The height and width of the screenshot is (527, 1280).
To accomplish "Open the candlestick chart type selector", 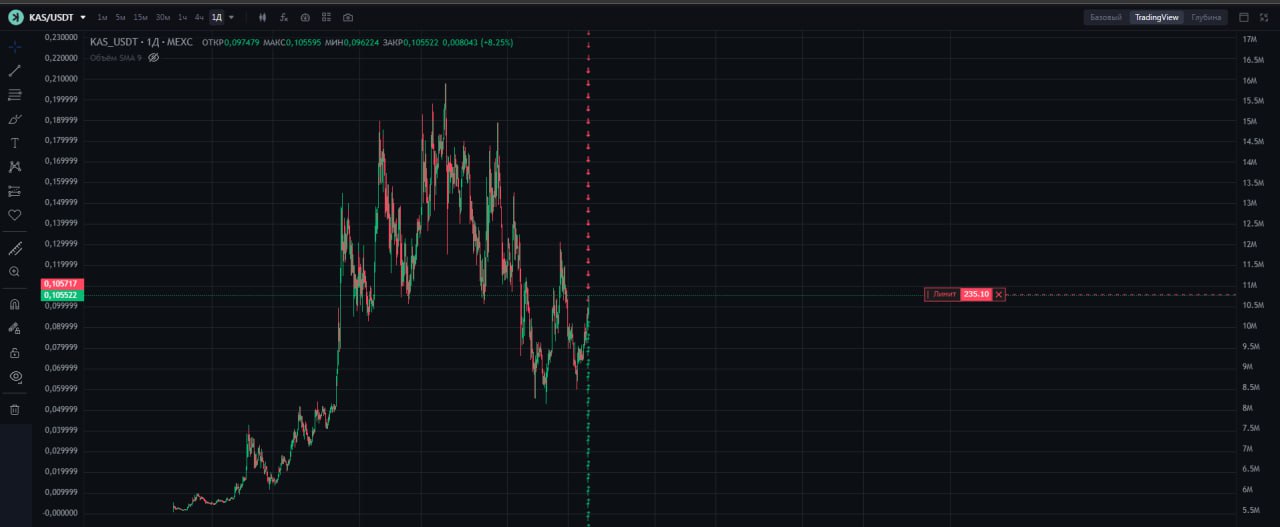I will tap(262, 17).
